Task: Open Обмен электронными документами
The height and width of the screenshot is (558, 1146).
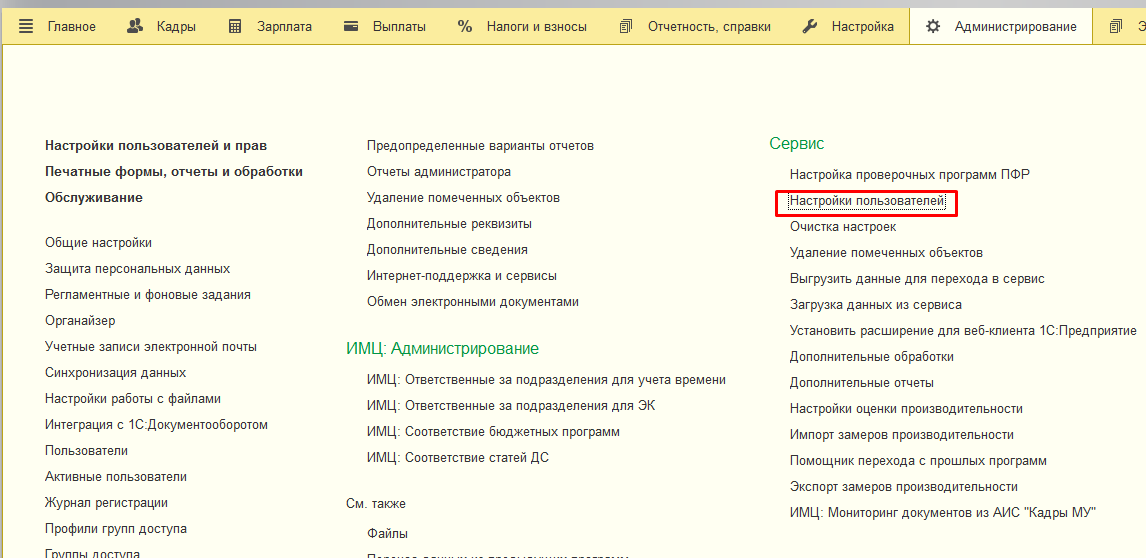Action: (472, 301)
